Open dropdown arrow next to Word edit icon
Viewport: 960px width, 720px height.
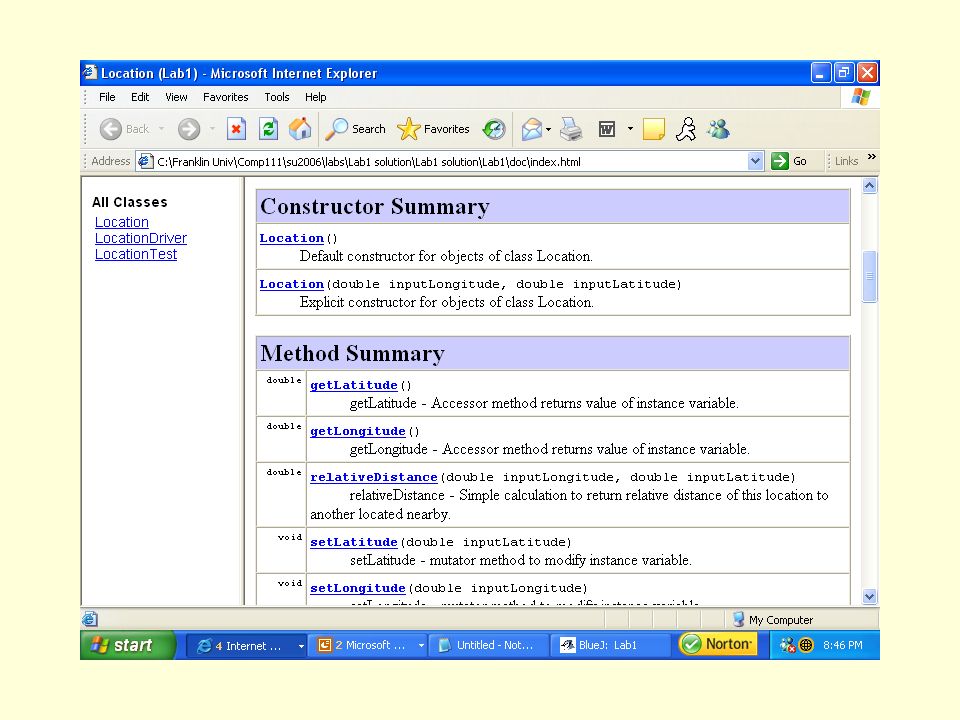[x=629, y=129]
